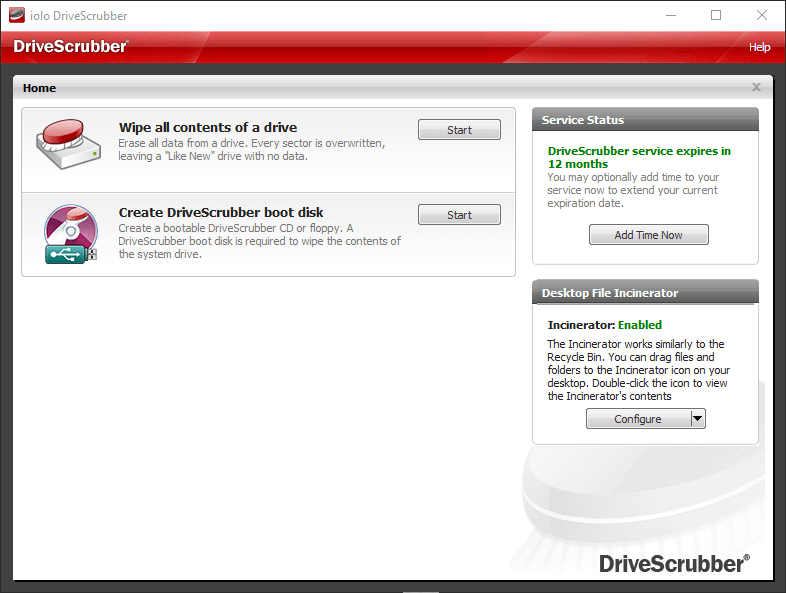Click the 'Wipe all contents of a drive' heading
This screenshot has height=593, width=786.
coord(208,127)
